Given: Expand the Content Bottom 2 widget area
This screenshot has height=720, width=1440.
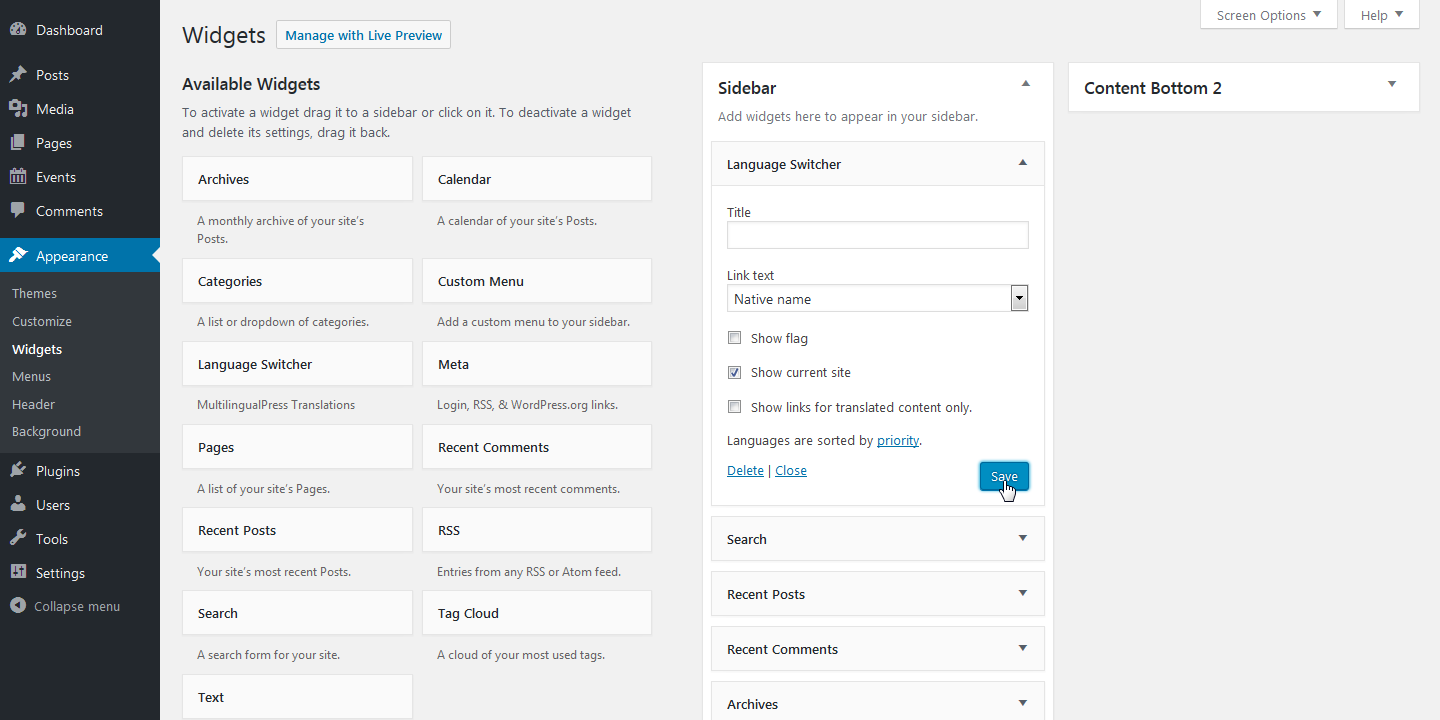Looking at the screenshot, I should pos(1390,85).
